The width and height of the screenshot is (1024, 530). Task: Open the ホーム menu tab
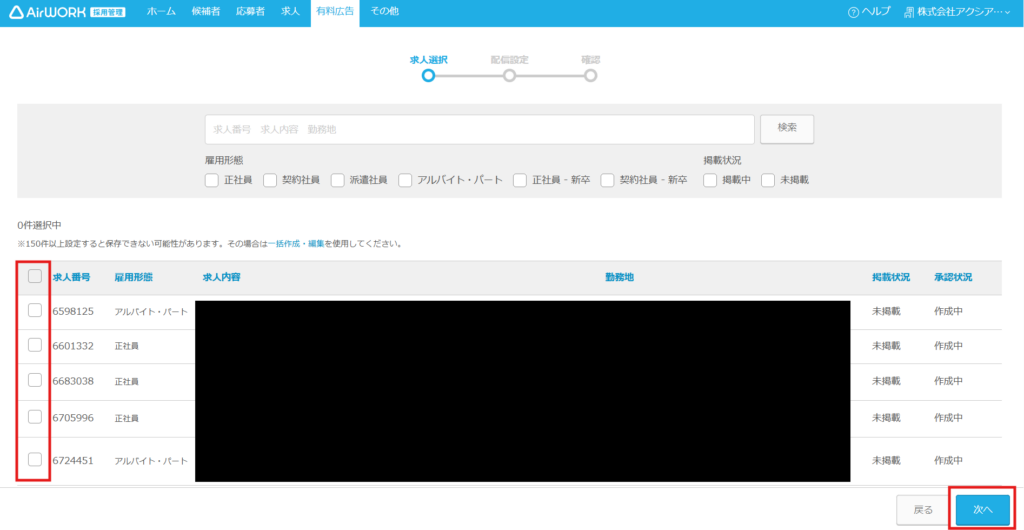pos(161,11)
